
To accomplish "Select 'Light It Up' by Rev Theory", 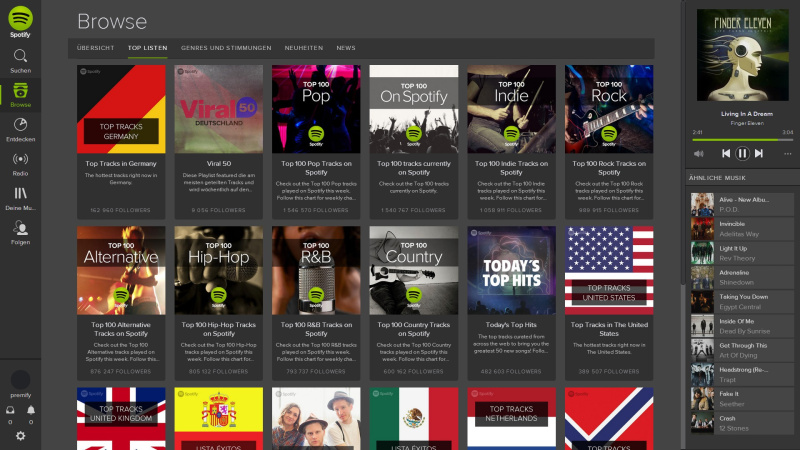I will pos(742,253).
